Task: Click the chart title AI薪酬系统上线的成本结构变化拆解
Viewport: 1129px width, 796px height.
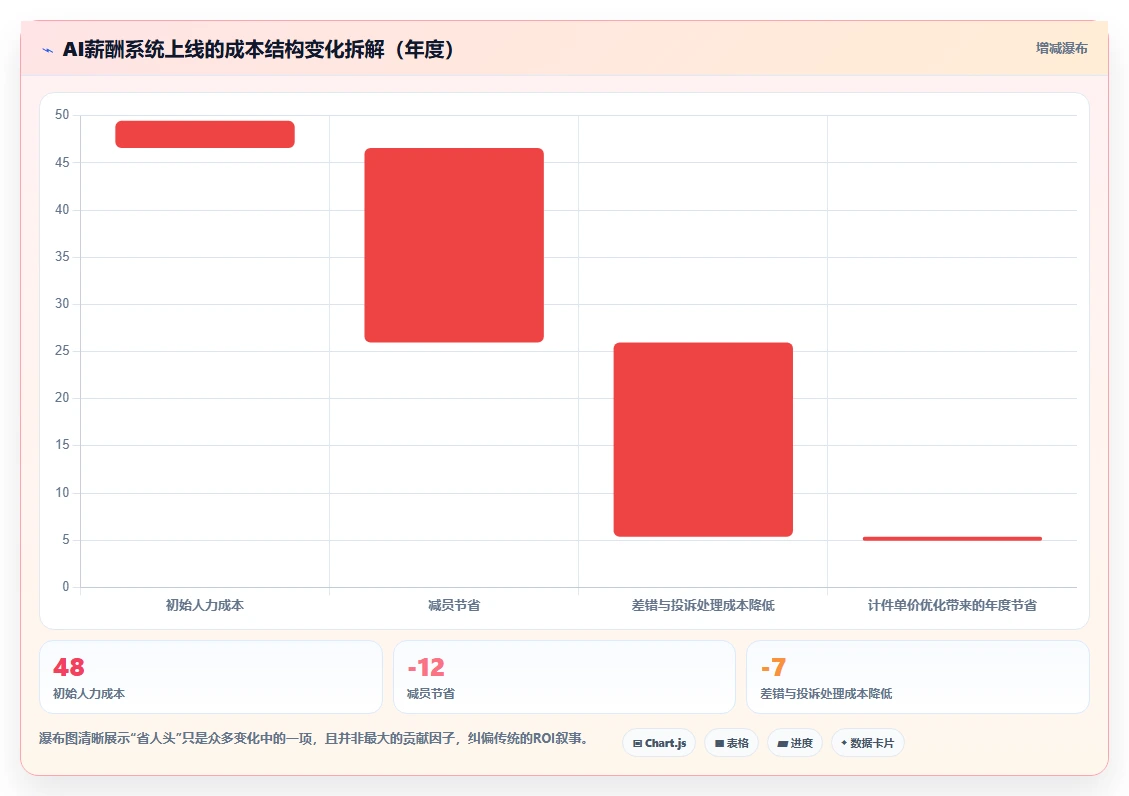Action: coord(258,50)
